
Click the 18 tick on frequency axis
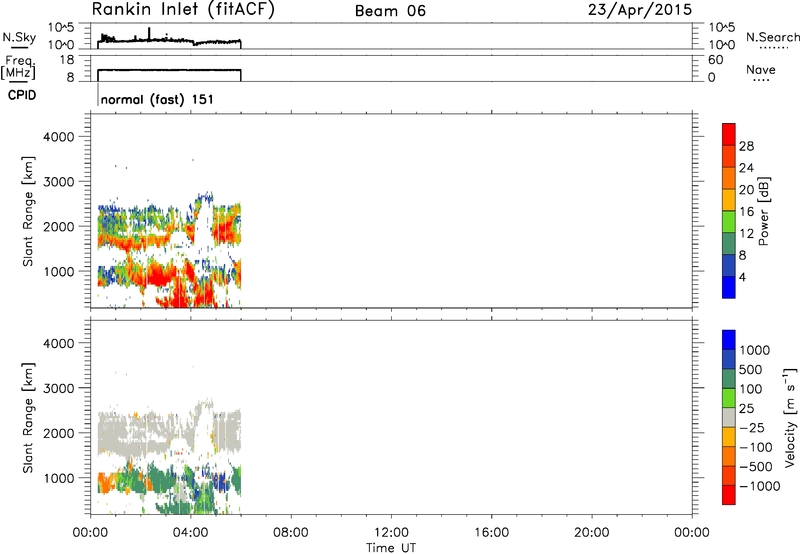click(x=67, y=60)
